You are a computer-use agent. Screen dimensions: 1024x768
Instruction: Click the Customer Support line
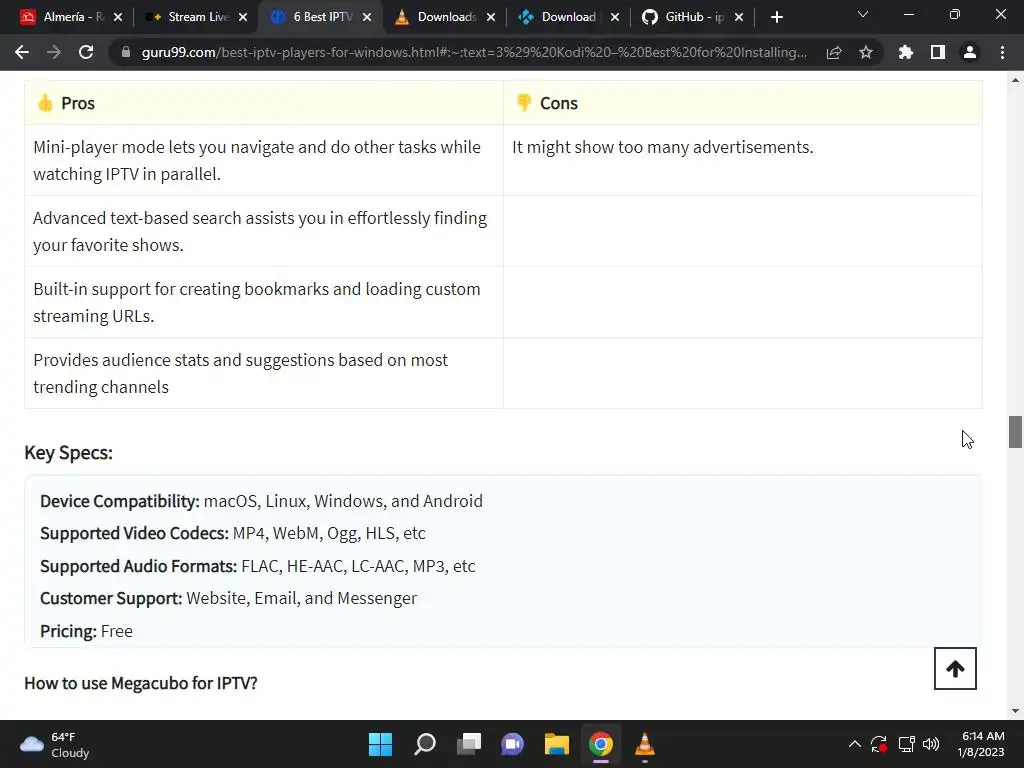tap(228, 598)
